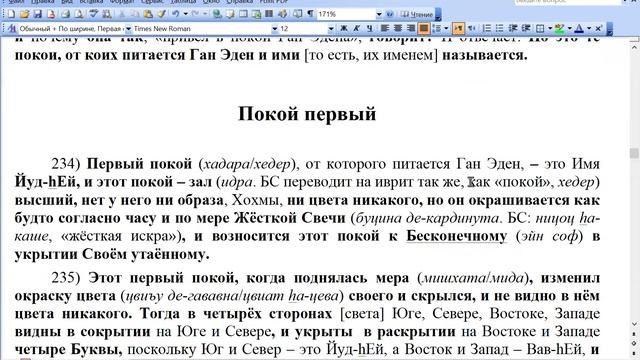Expand font color palette arrow
The width and height of the screenshot is (640, 360).
(589, 29)
